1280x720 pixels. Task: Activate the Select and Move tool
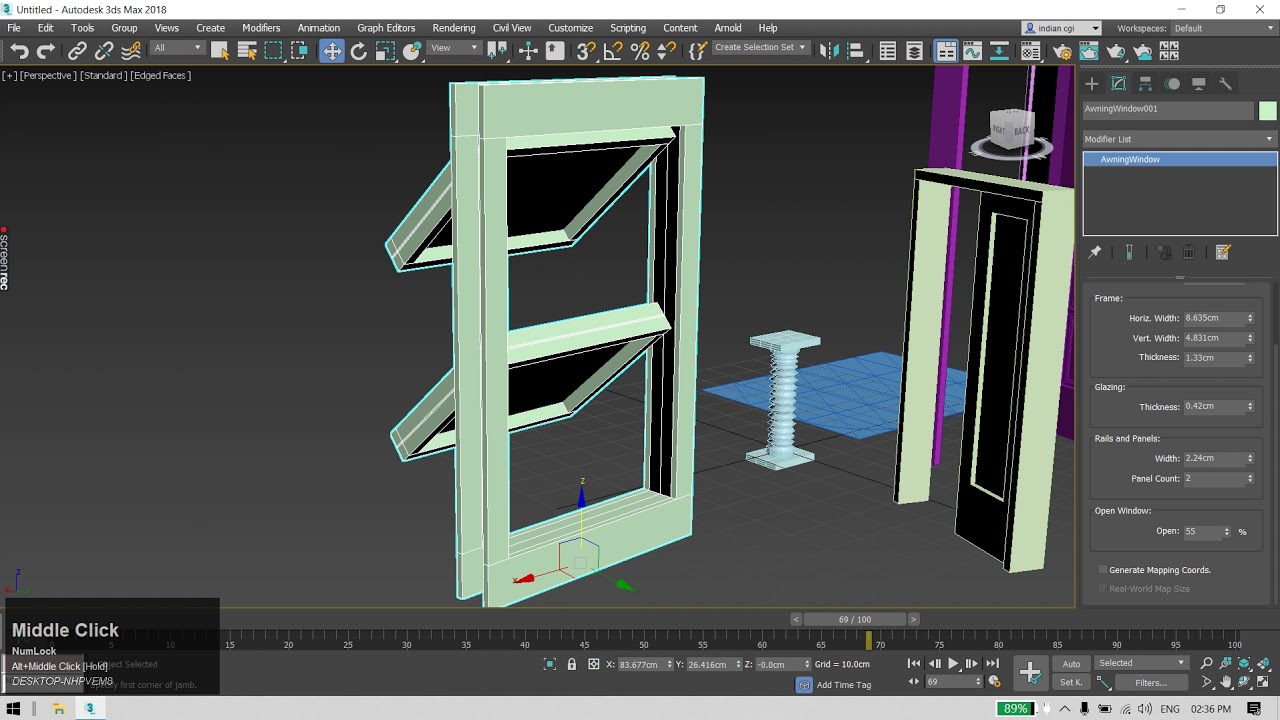pyautogui.click(x=332, y=51)
